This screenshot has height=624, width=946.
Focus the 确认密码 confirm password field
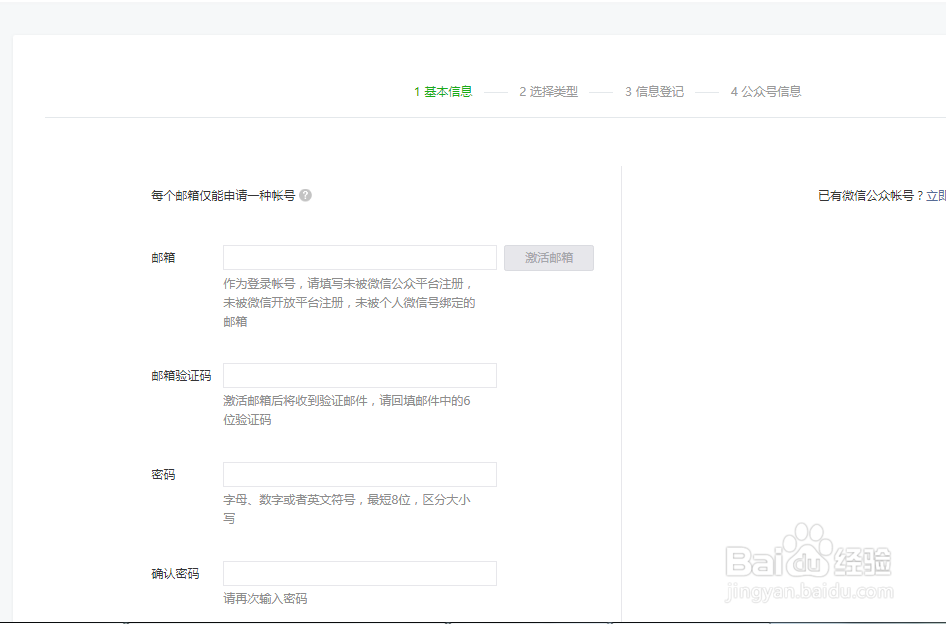tap(360, 573)
